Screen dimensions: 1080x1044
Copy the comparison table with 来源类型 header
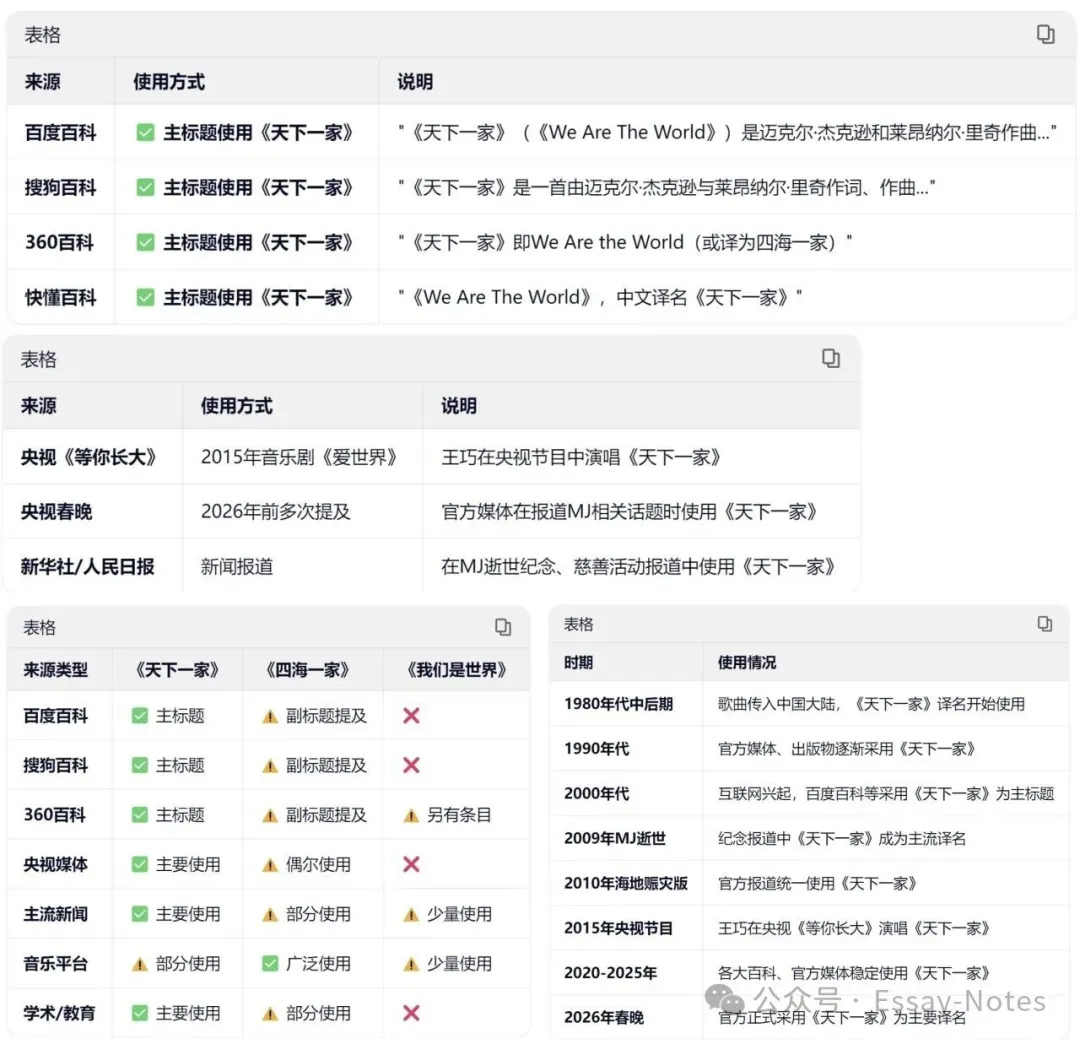click(x=503, y=627)
